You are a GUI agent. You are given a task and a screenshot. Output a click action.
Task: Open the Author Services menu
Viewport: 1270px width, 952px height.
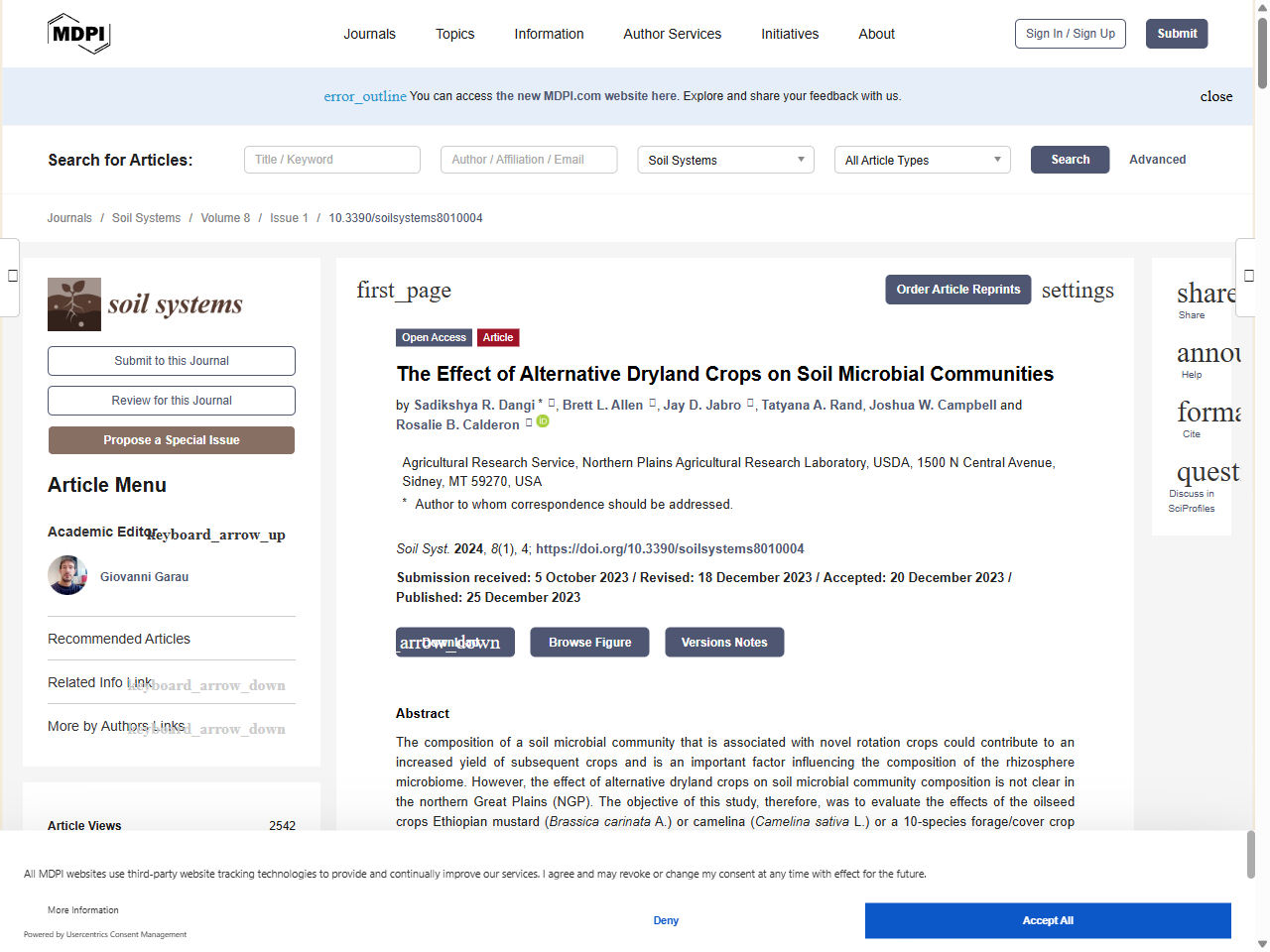pos(672,34)
